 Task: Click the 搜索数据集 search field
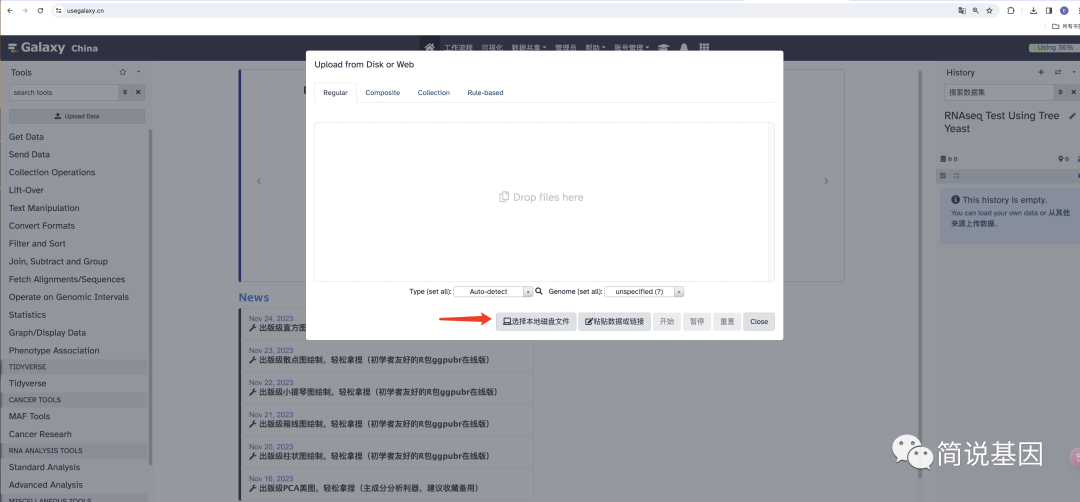[999, 92]
